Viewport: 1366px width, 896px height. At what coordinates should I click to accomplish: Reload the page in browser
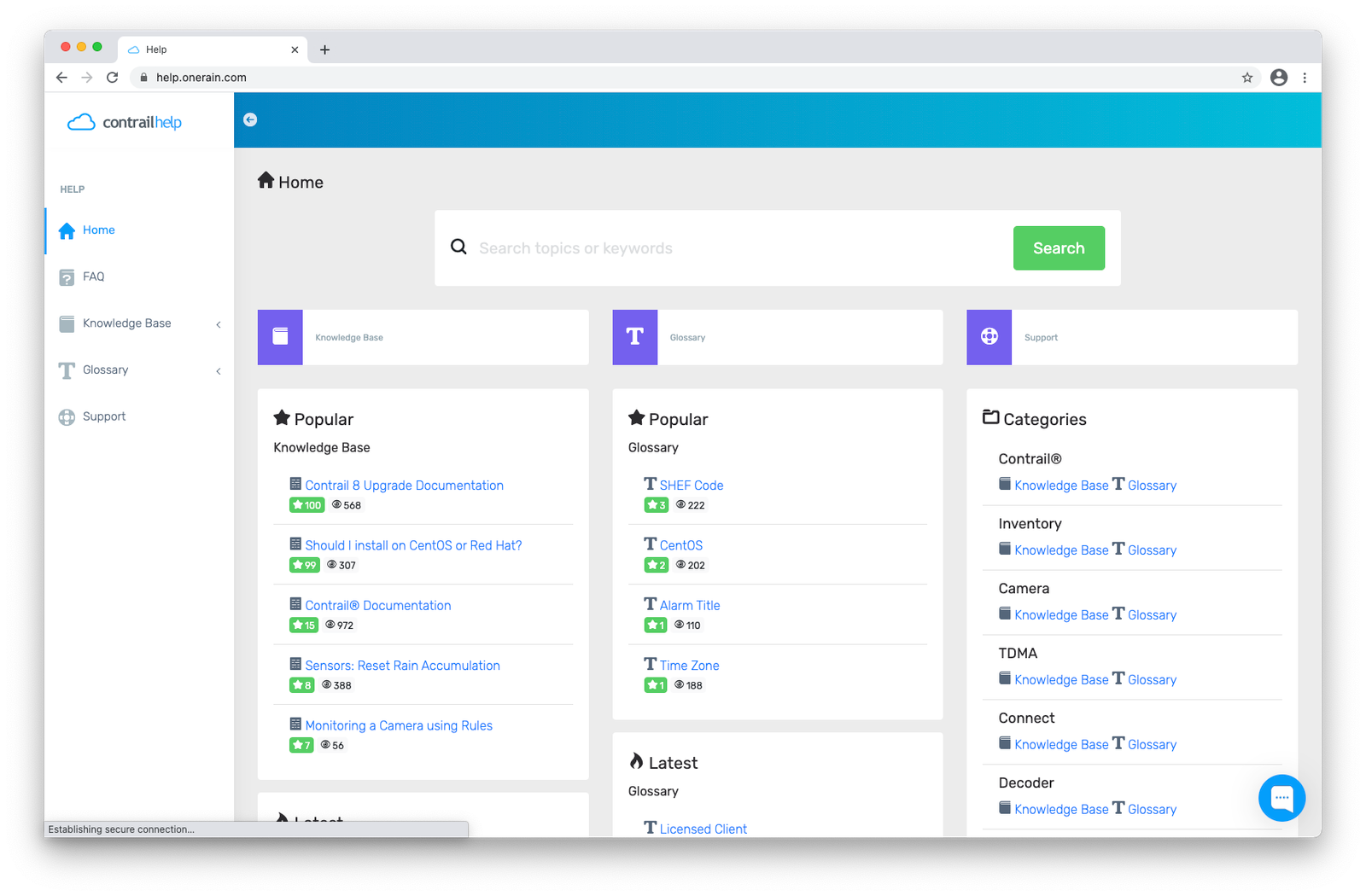click(112, 78)
